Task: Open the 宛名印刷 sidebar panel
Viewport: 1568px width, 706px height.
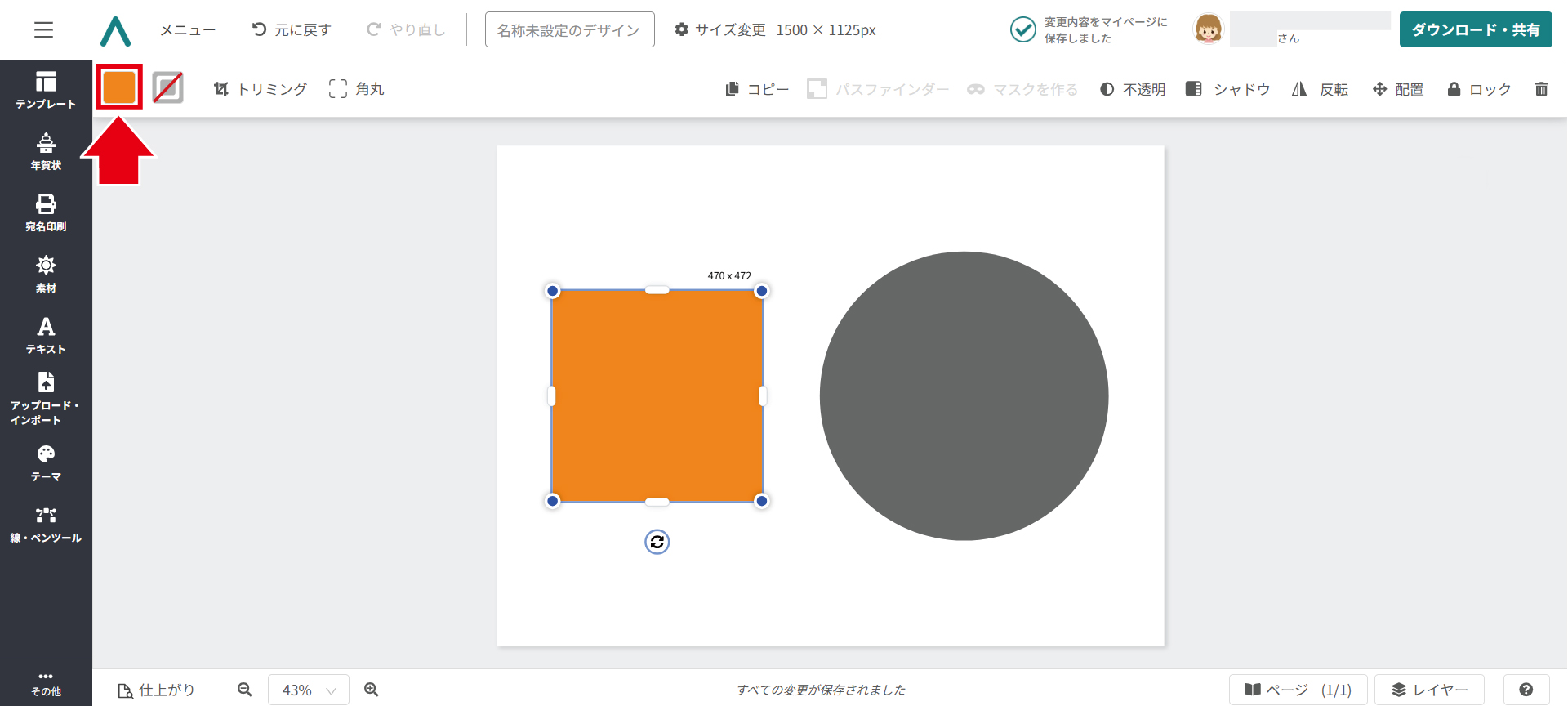Action: pos(46,212)
